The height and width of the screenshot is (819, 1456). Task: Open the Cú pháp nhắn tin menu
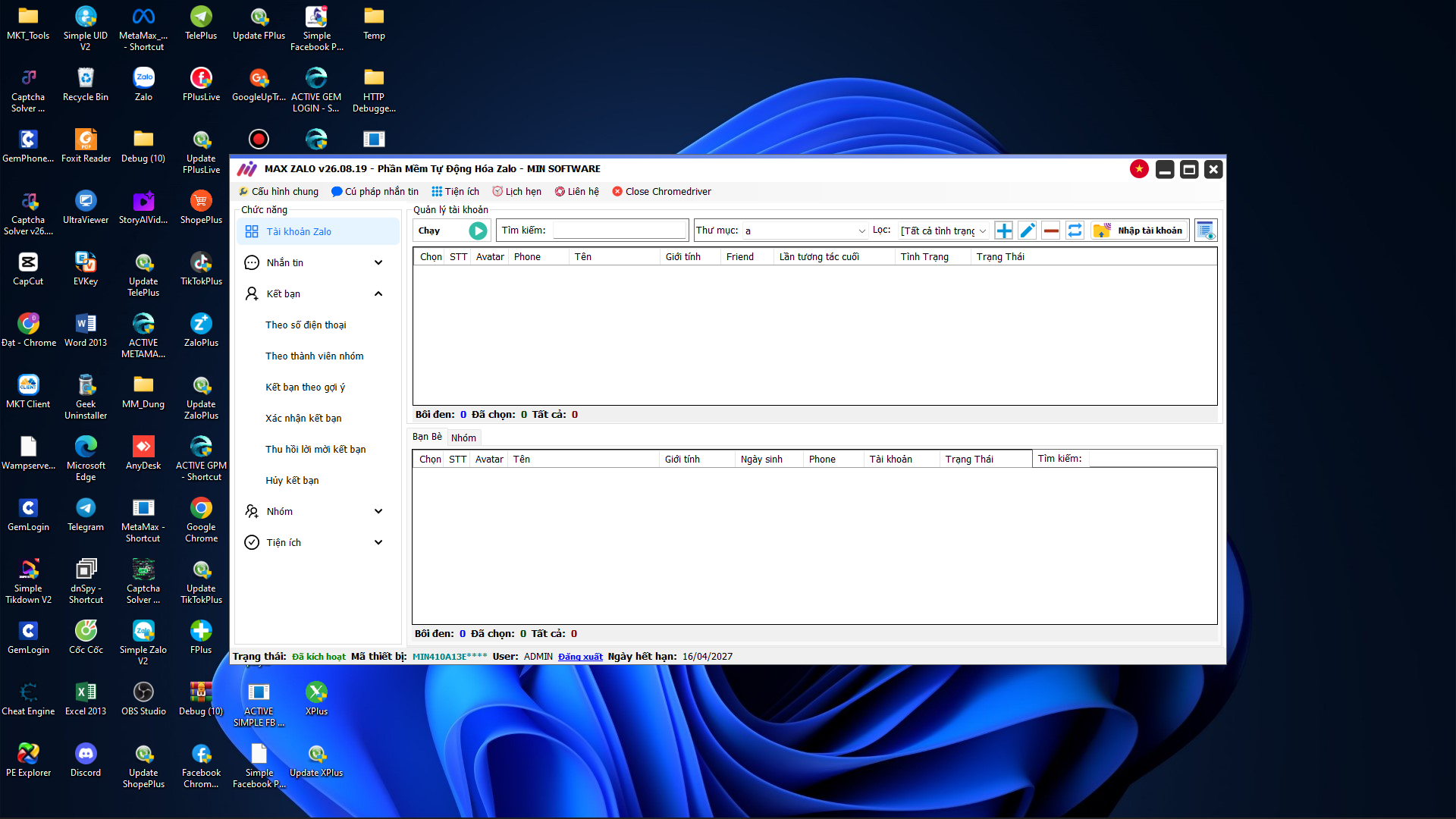tap(375, 192)
